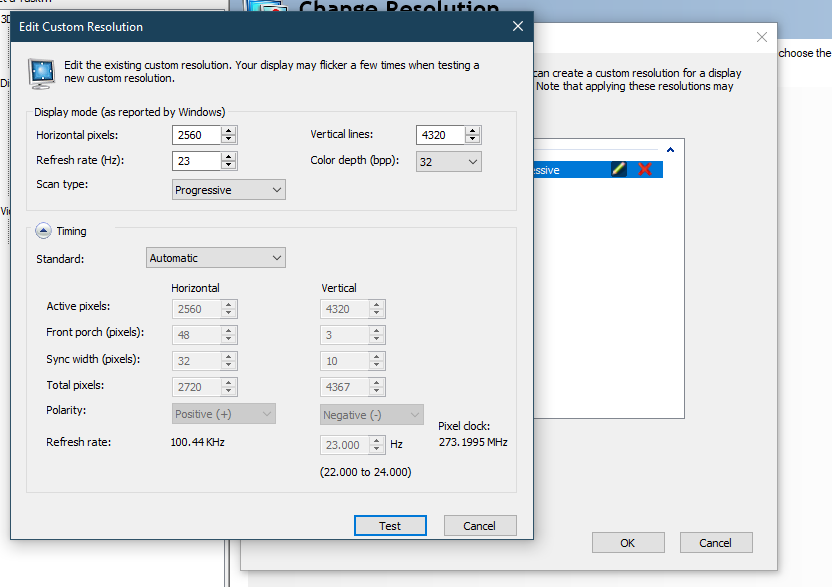832x587 pixels.
Task: Click the red X delete resolution icon
Action: pos(645,170)
